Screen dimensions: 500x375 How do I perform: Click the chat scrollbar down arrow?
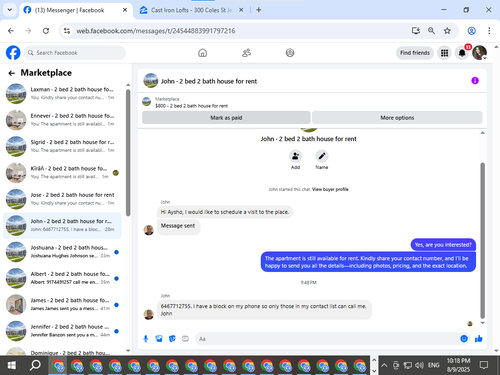[482, 323]
